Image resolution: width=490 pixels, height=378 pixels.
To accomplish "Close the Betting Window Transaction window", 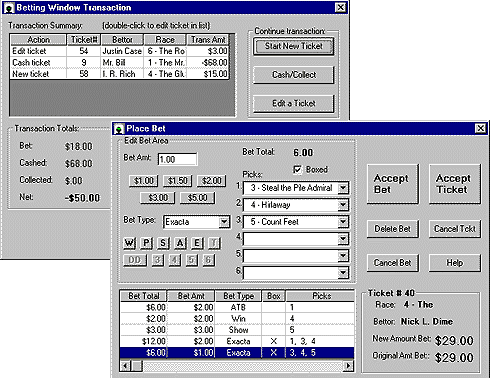I will [340, 8].
